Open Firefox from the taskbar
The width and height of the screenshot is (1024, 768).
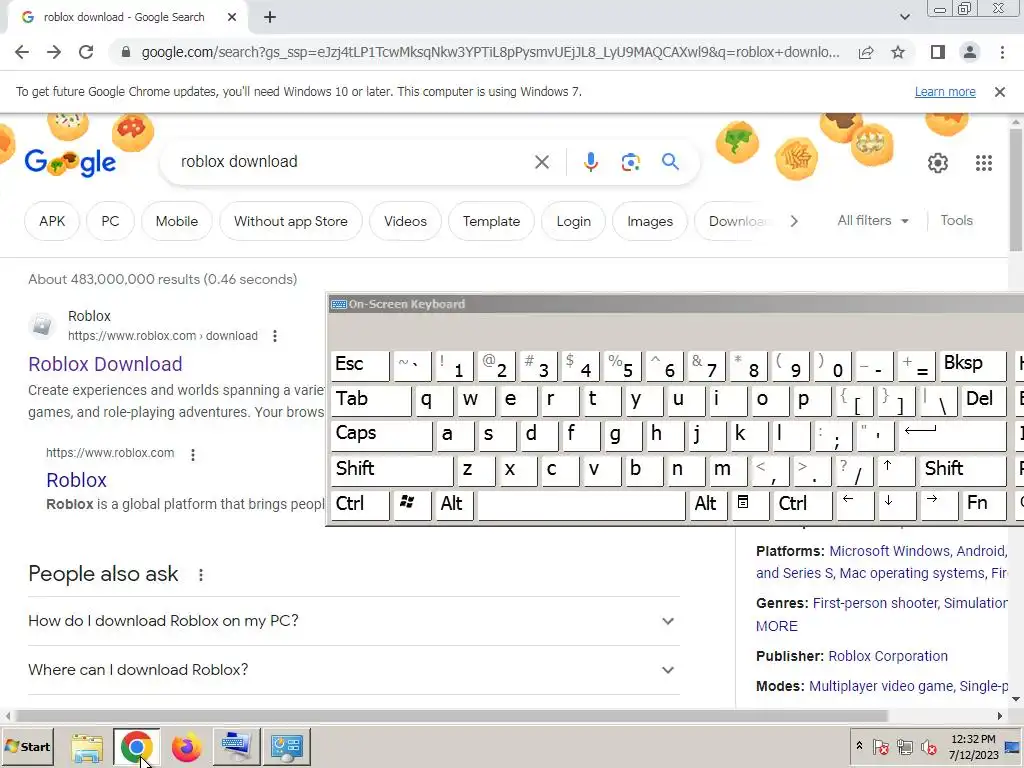(187, 747)
